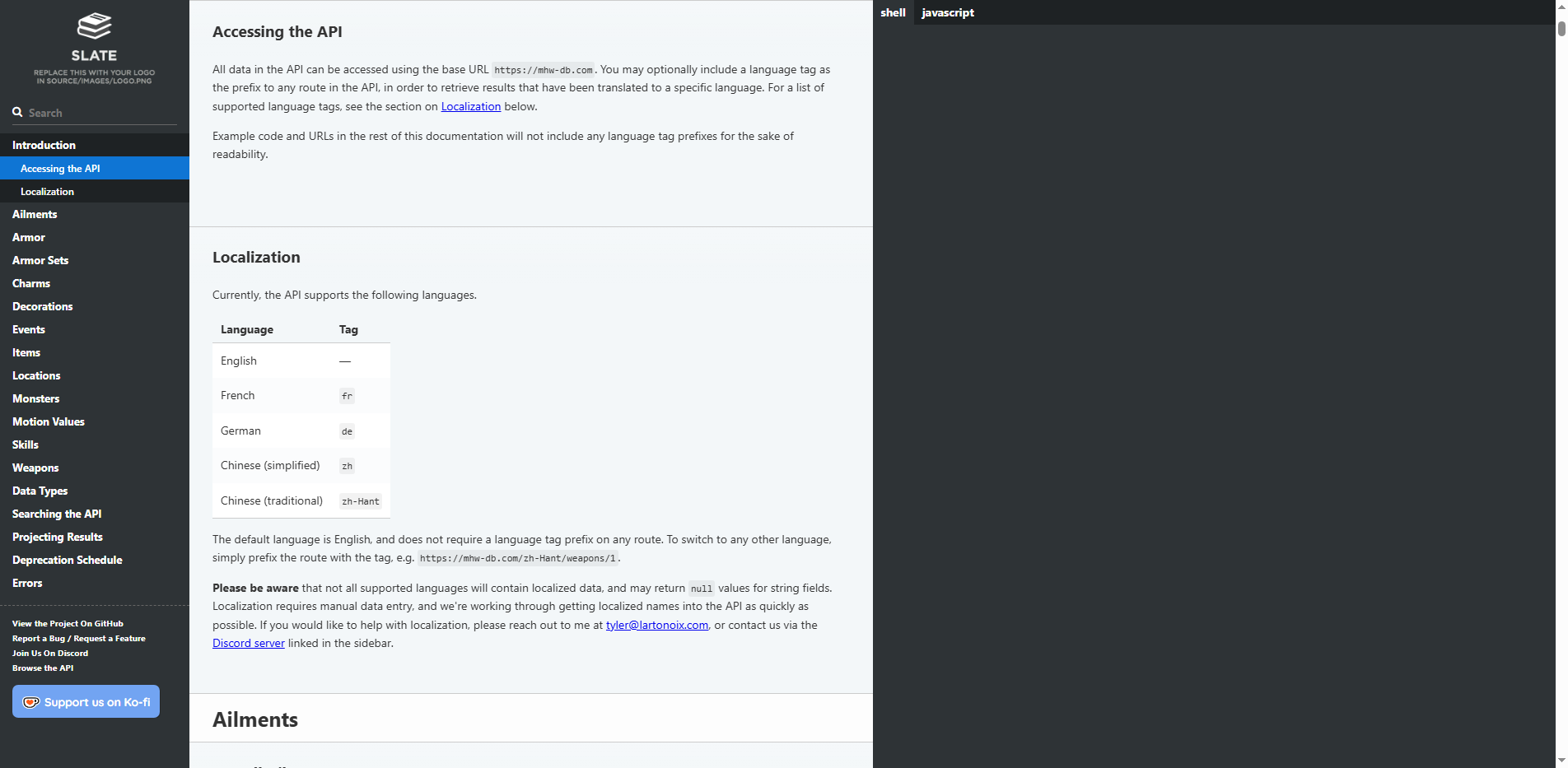Click the zh-Hant tag cell
This screenshot has height=768, width=1568.
(361, 501)
